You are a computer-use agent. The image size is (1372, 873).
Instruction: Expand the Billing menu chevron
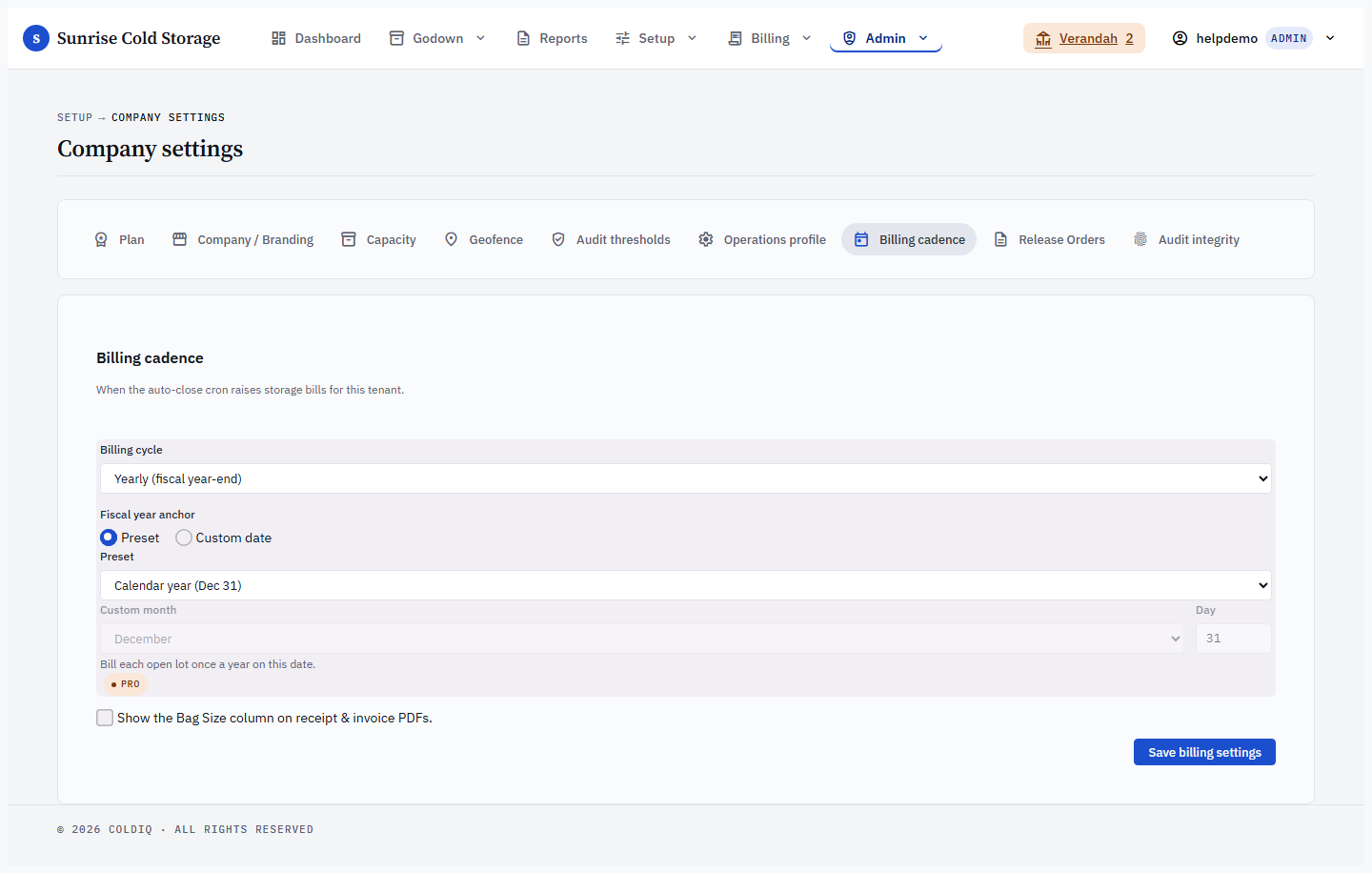[806, 38]
